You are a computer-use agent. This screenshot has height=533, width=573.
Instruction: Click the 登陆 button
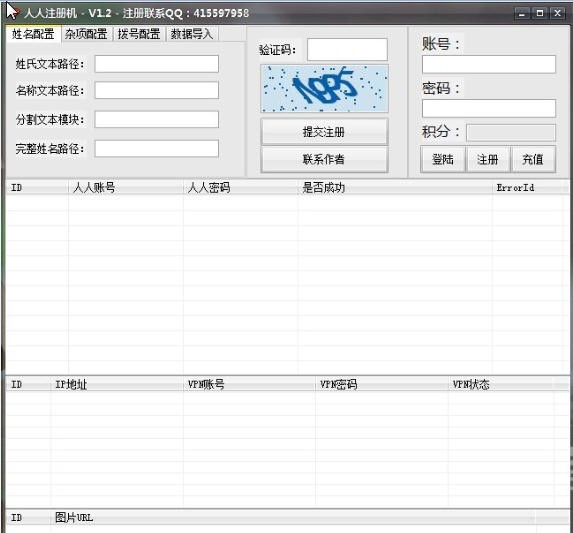point(443,159)
